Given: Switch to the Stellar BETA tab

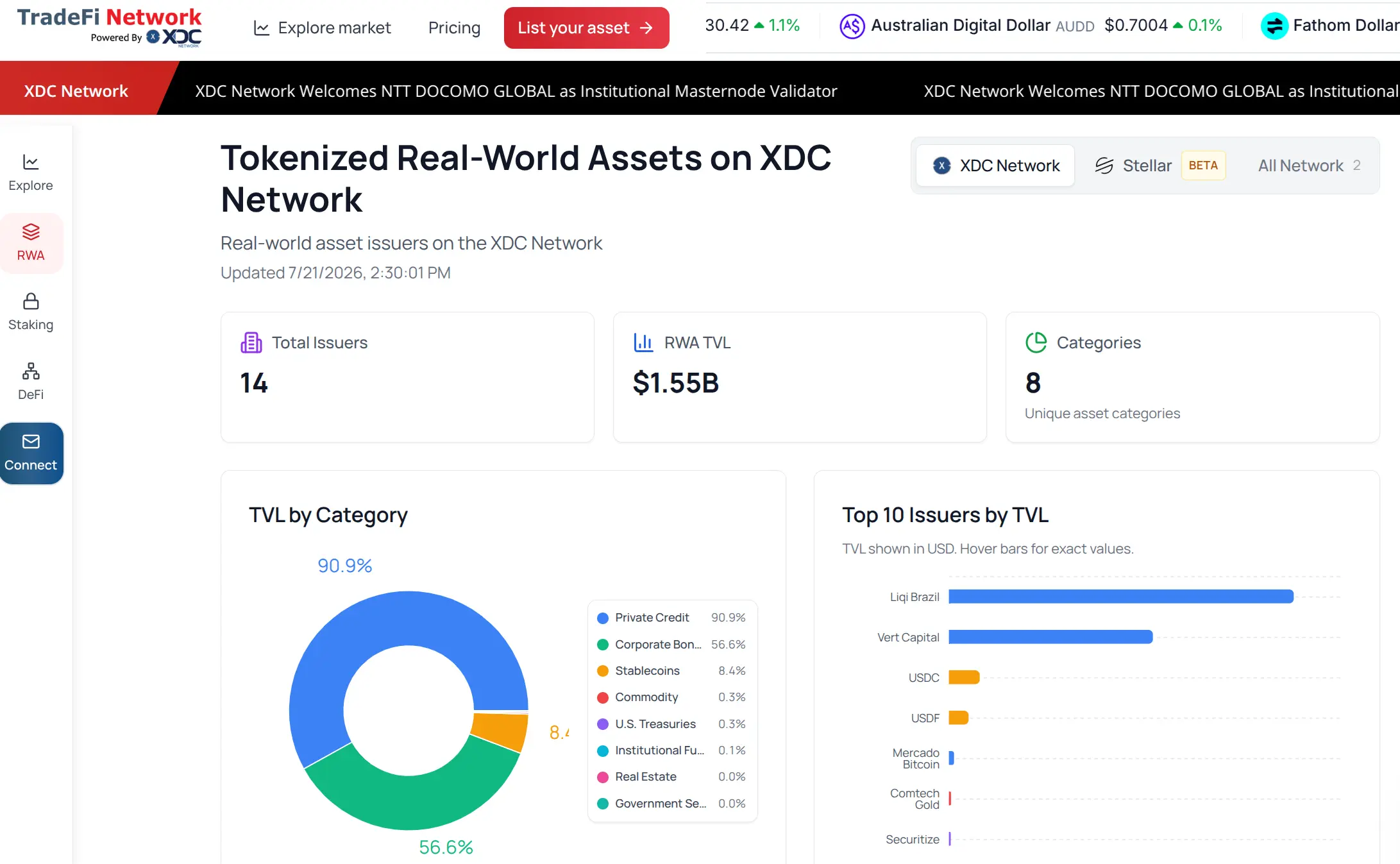Looking at the screenshot, I should 1160,165.
